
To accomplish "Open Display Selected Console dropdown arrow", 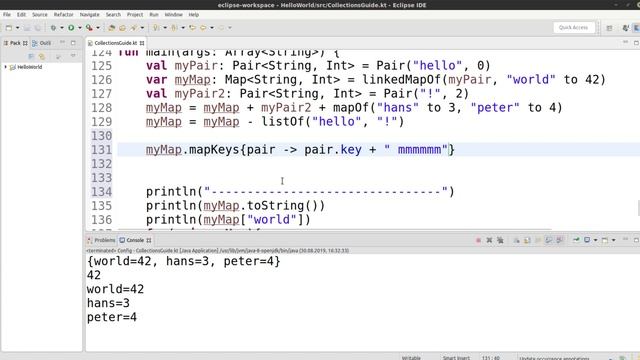I will (596, 240).
